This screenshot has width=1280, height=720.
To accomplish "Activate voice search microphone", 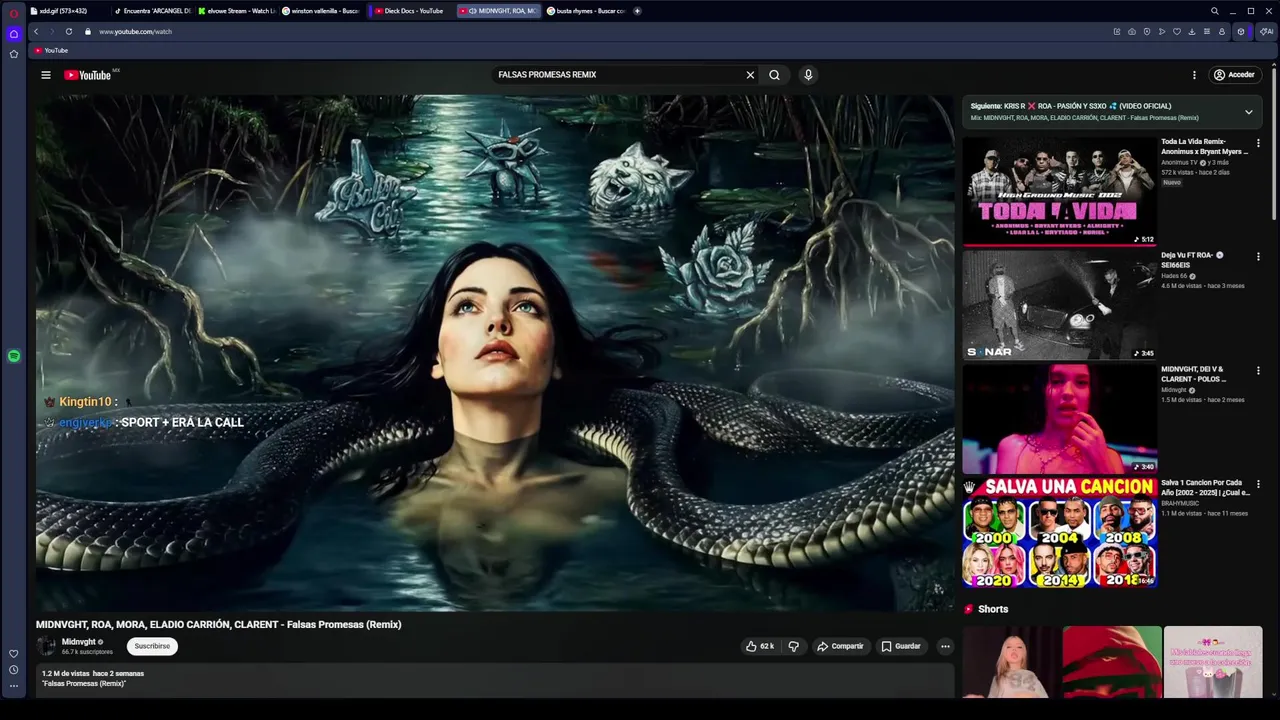I will point(808,75).
